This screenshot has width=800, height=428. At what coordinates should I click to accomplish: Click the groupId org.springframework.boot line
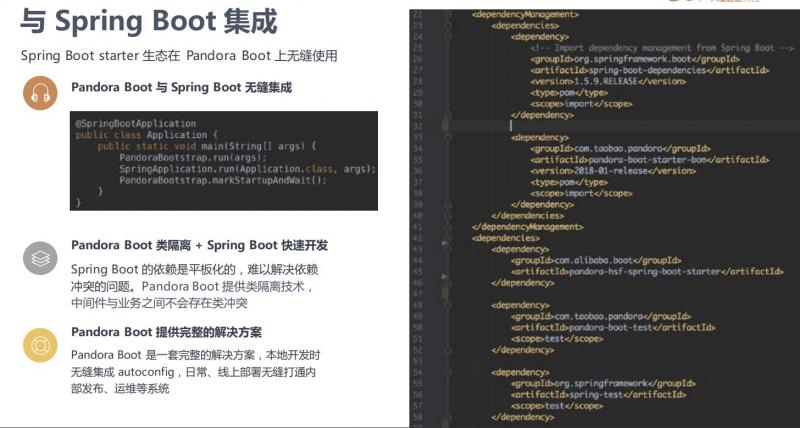point(635,59)
